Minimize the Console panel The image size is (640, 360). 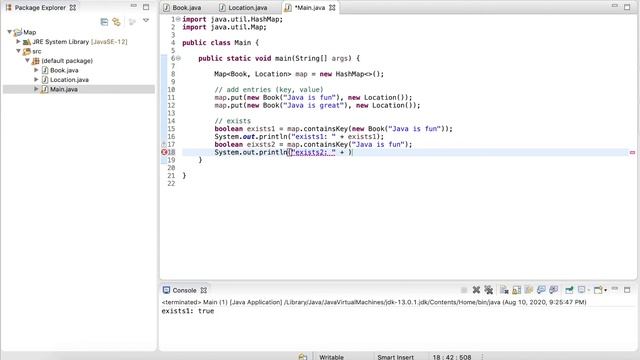(x=615, y=289)
